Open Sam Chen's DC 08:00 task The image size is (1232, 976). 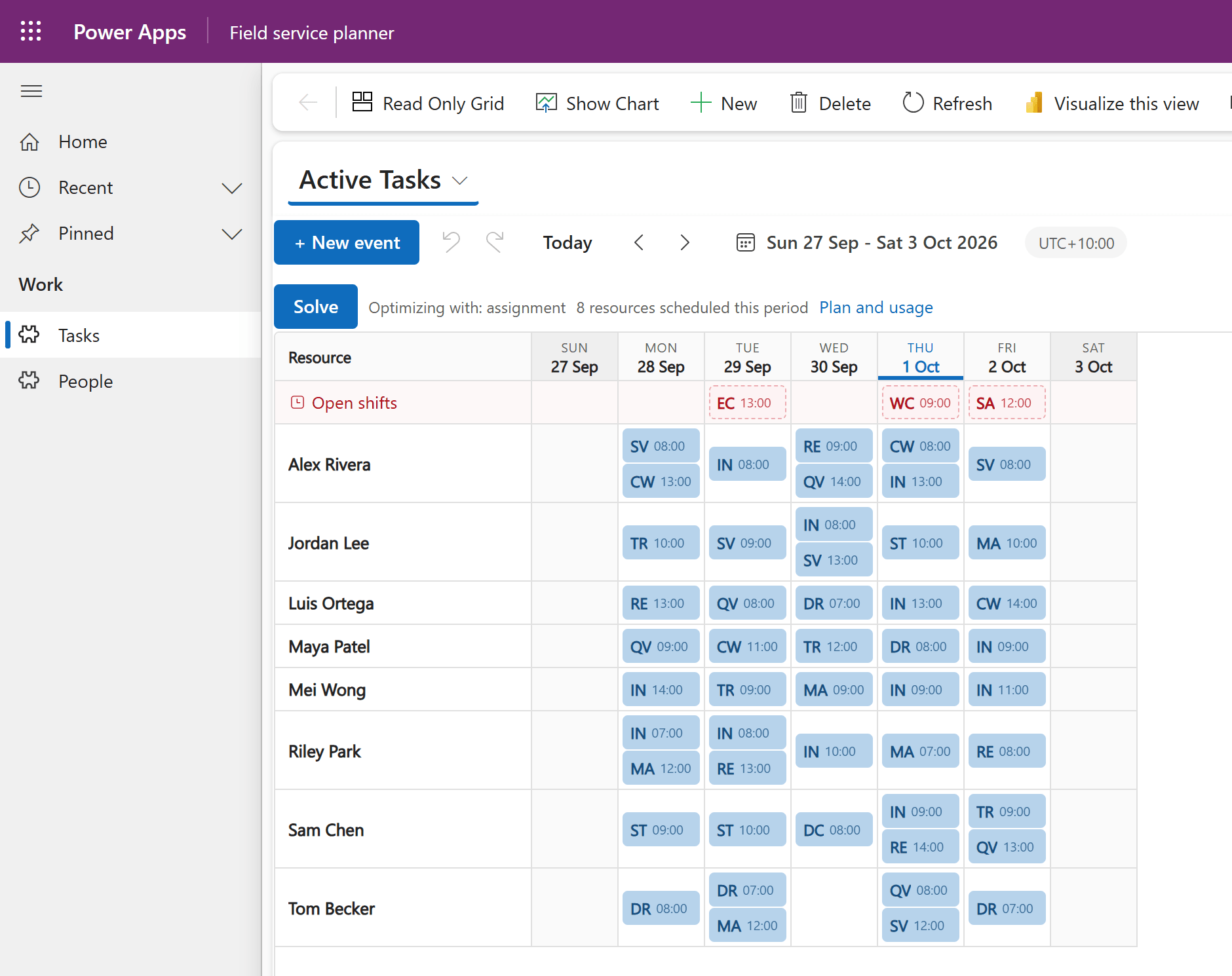(x=834, y=830)
